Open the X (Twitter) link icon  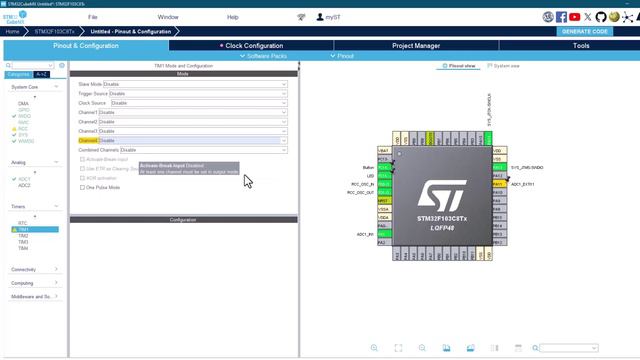point(588,17)
